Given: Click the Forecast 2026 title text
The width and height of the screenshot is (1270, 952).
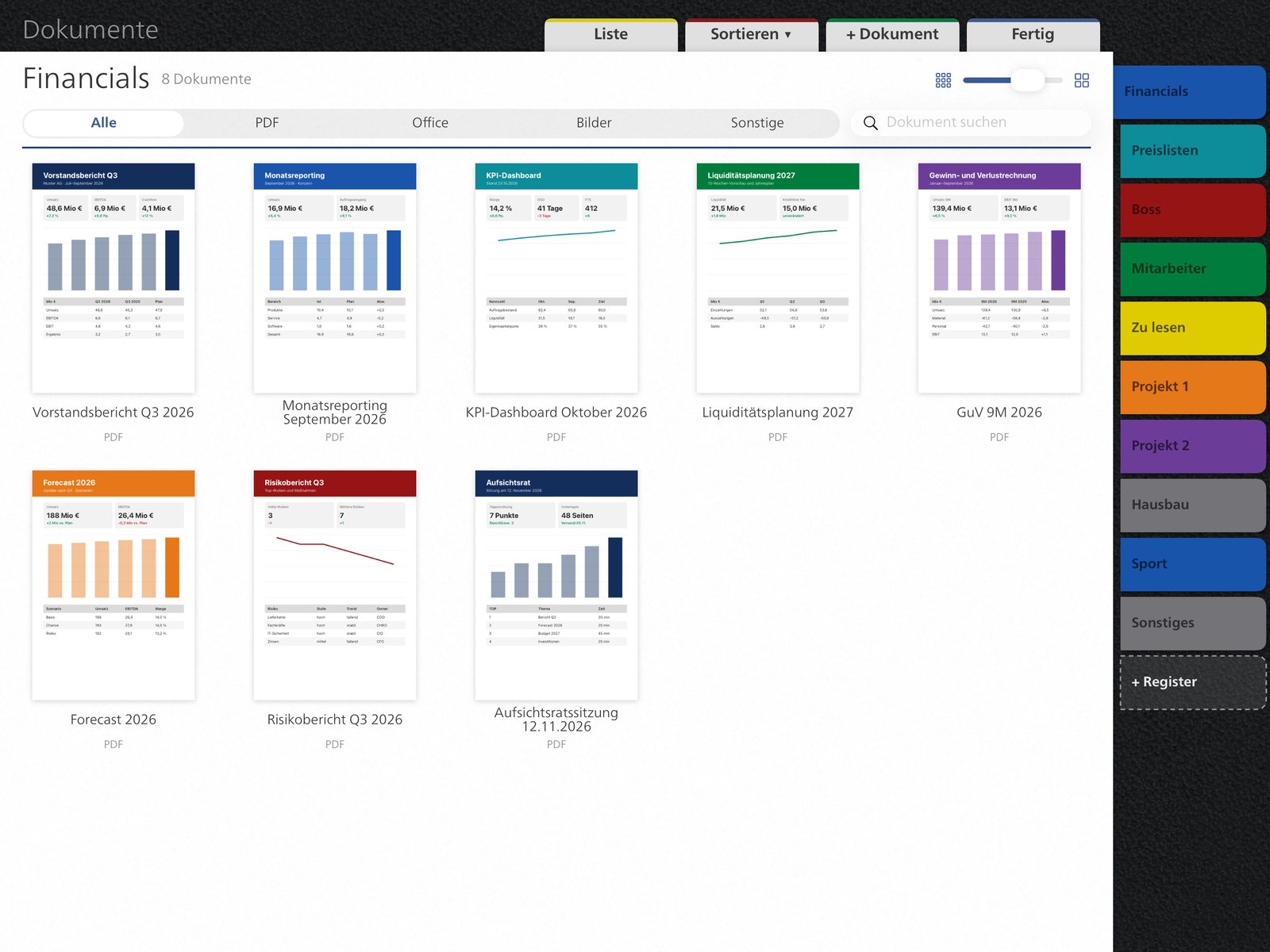Looking at the screenshot, I should pyautogui.click(x=114, y=720).
